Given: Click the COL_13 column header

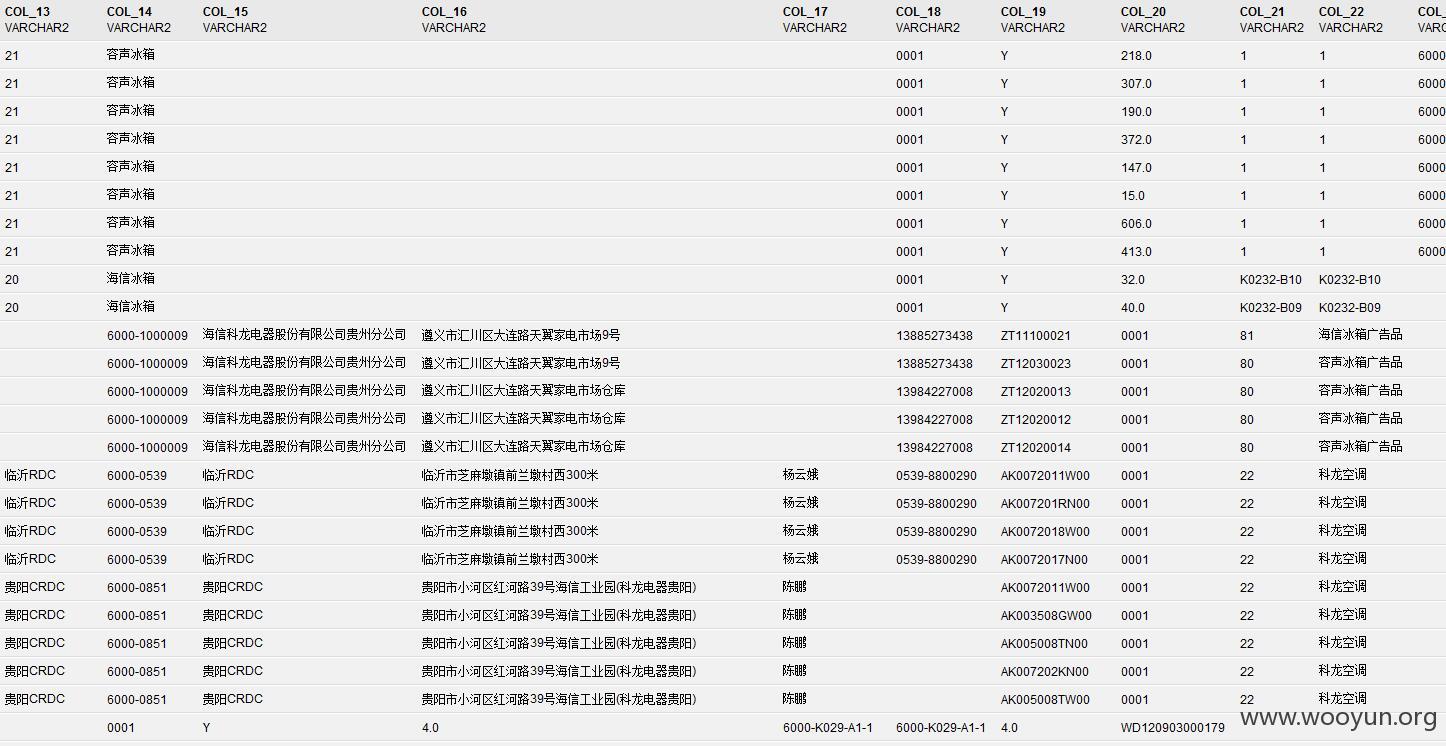Looking at the screenshot, I should pyautogui.click(x=28, y=12).
